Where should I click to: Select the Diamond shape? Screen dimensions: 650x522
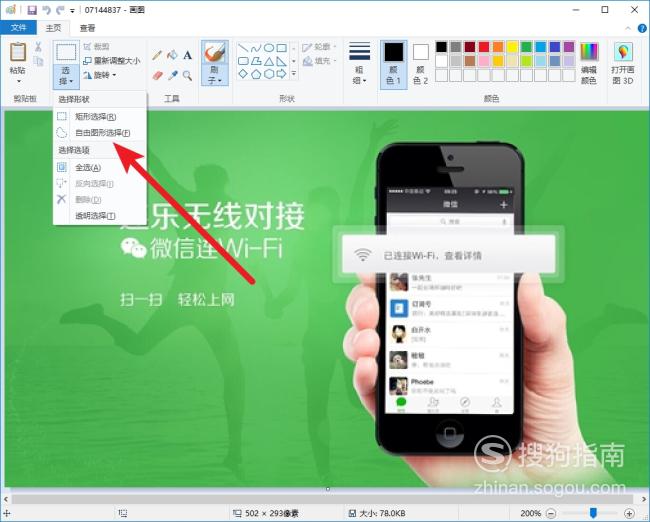point(243,74)
